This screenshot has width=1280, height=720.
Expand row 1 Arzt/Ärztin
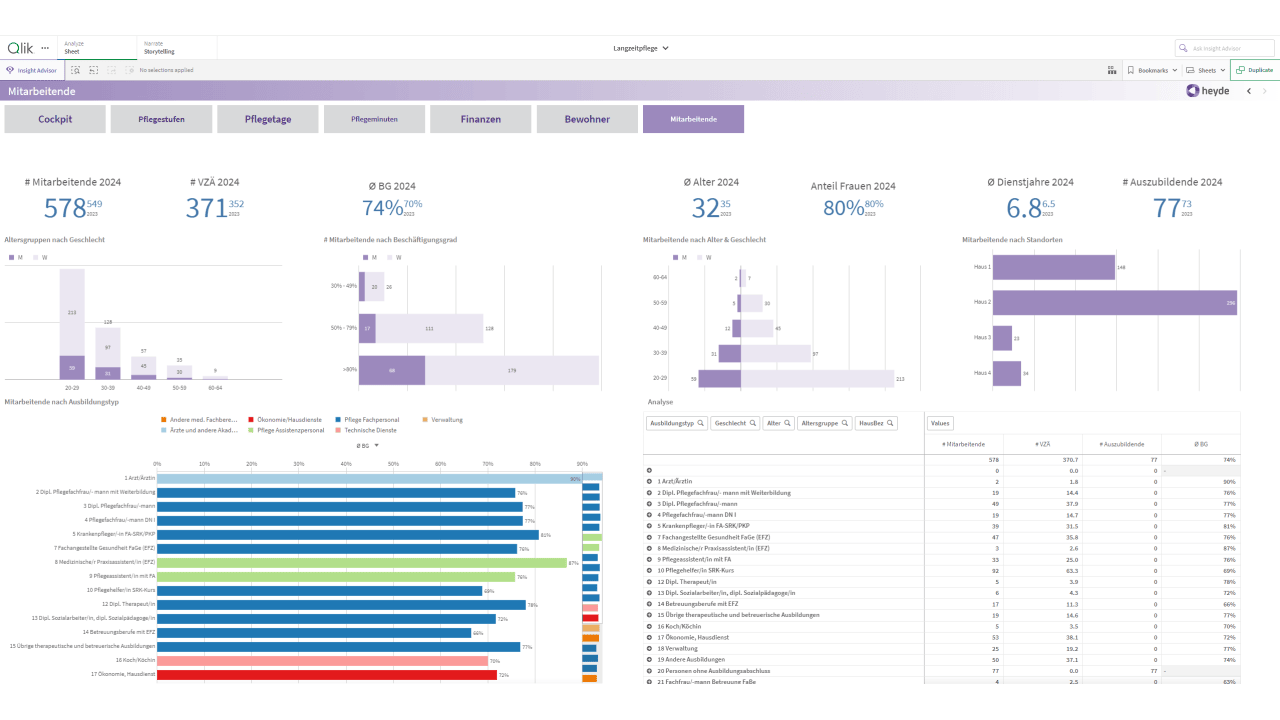pos(650,481)
